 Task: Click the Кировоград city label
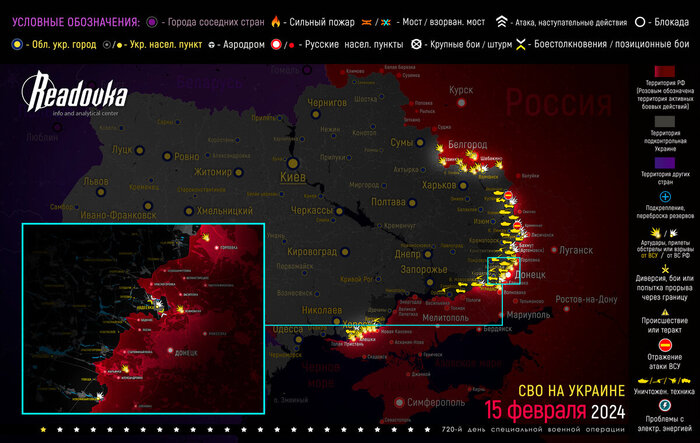click(312, 251)
